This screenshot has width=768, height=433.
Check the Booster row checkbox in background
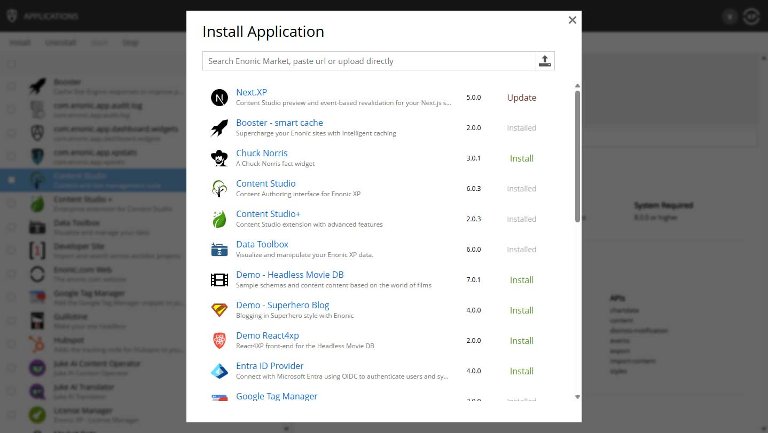click(x=12, y=86)
